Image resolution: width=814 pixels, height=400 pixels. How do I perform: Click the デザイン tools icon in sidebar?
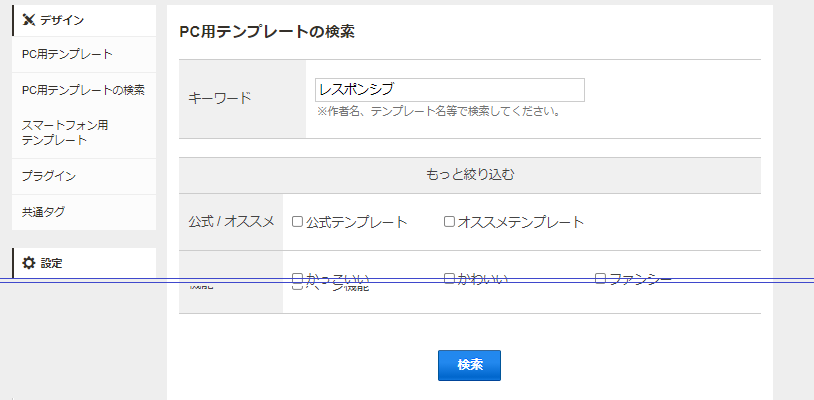tap(29, 20)
